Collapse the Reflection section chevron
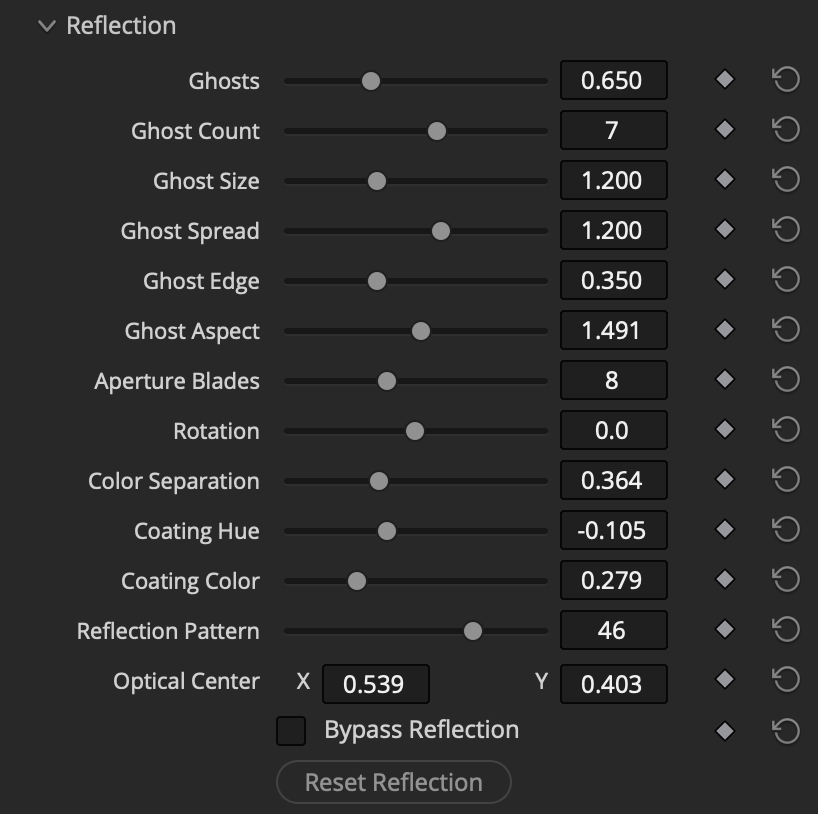The height and width of the screenshot is (814, 818). click(47, 26)
